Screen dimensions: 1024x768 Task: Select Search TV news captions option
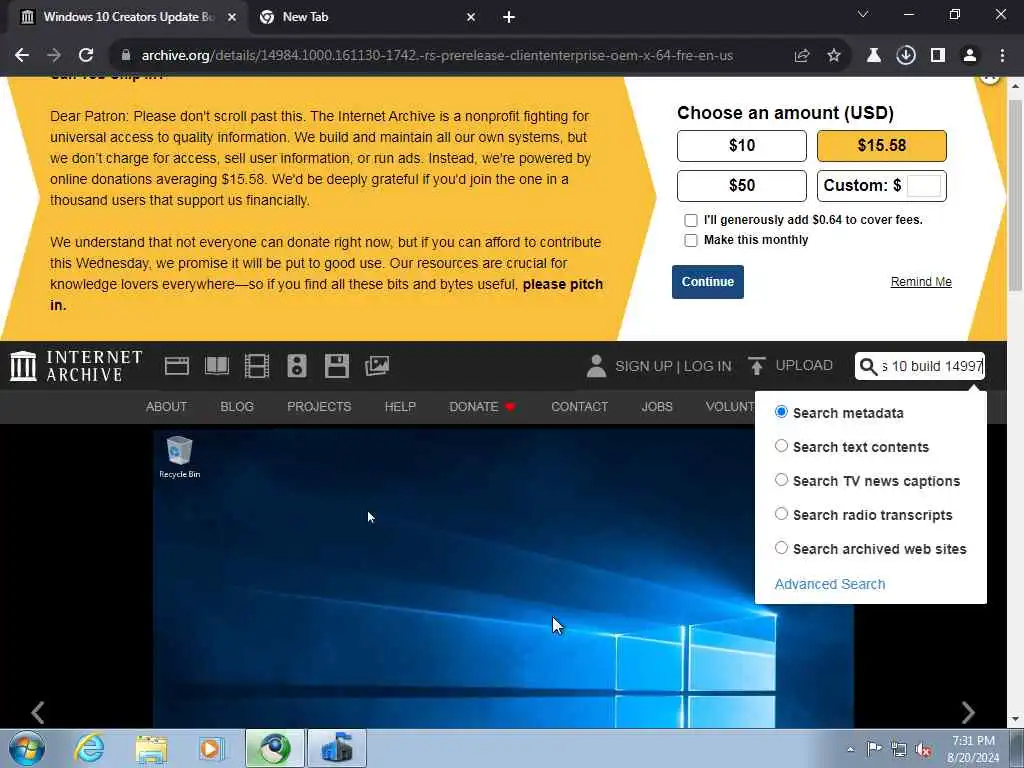781,480
